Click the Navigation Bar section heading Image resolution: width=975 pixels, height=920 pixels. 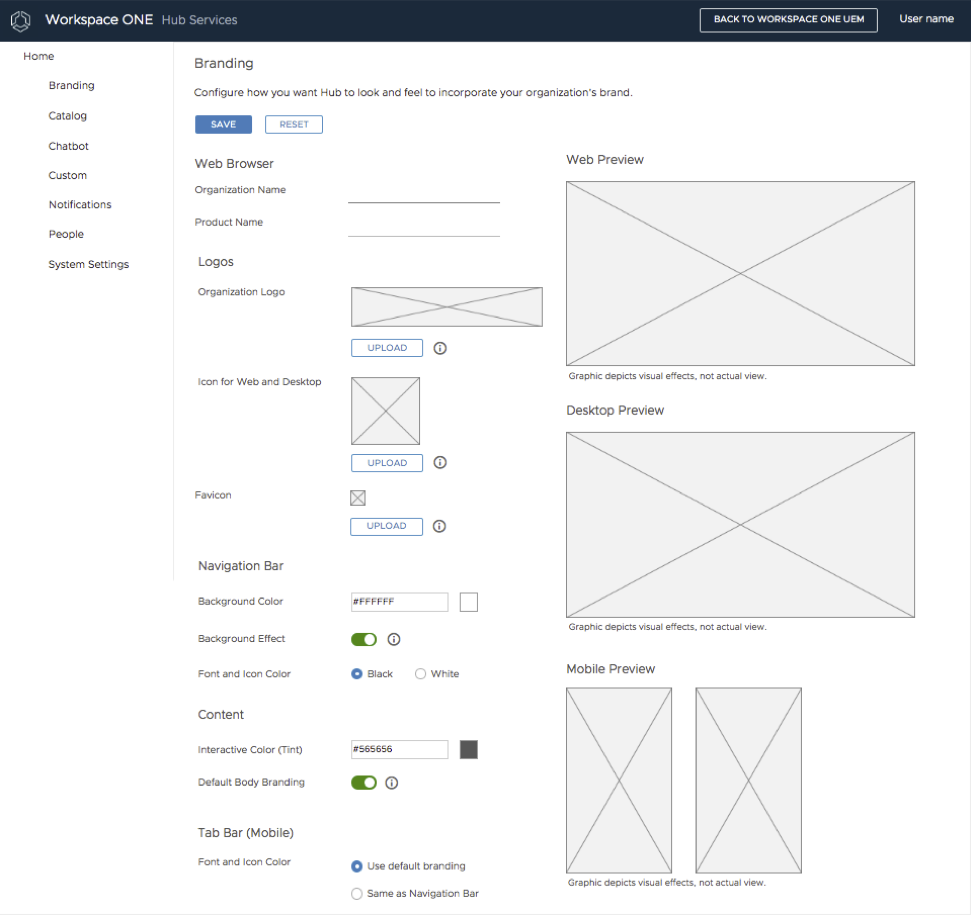(241, 566)
